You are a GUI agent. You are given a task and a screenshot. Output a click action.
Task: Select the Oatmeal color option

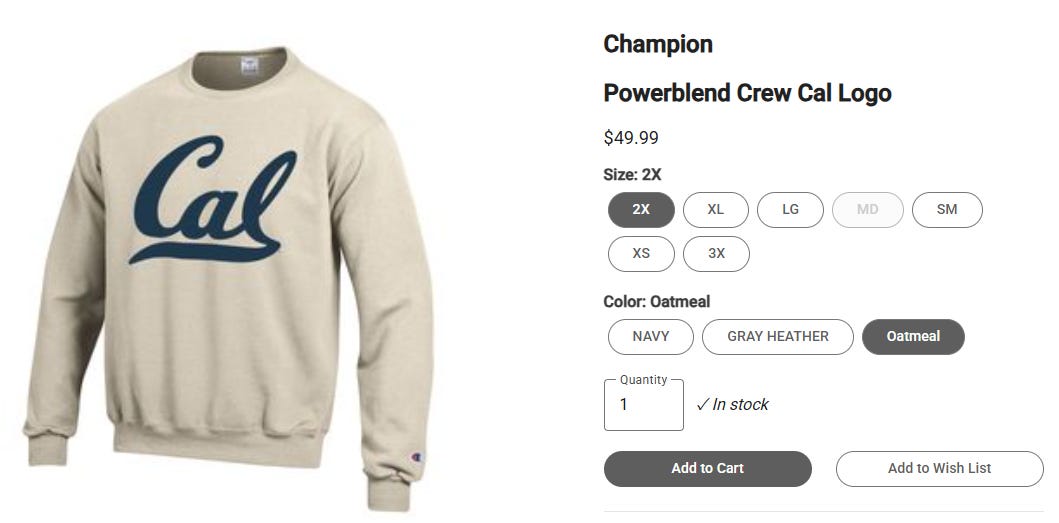click(x=913, y=337)
